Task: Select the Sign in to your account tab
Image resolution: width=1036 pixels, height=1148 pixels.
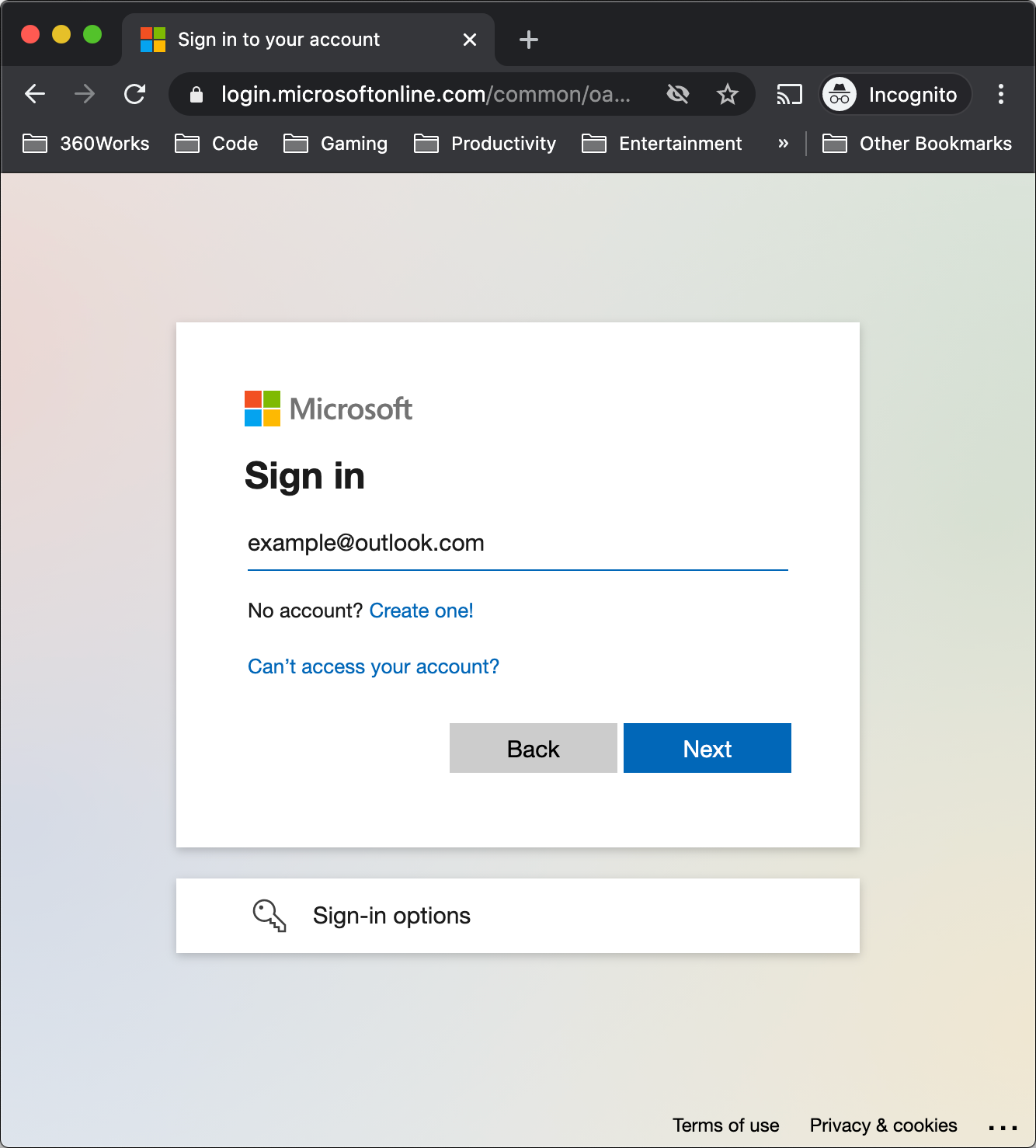Action: click(x=308, y=40)
